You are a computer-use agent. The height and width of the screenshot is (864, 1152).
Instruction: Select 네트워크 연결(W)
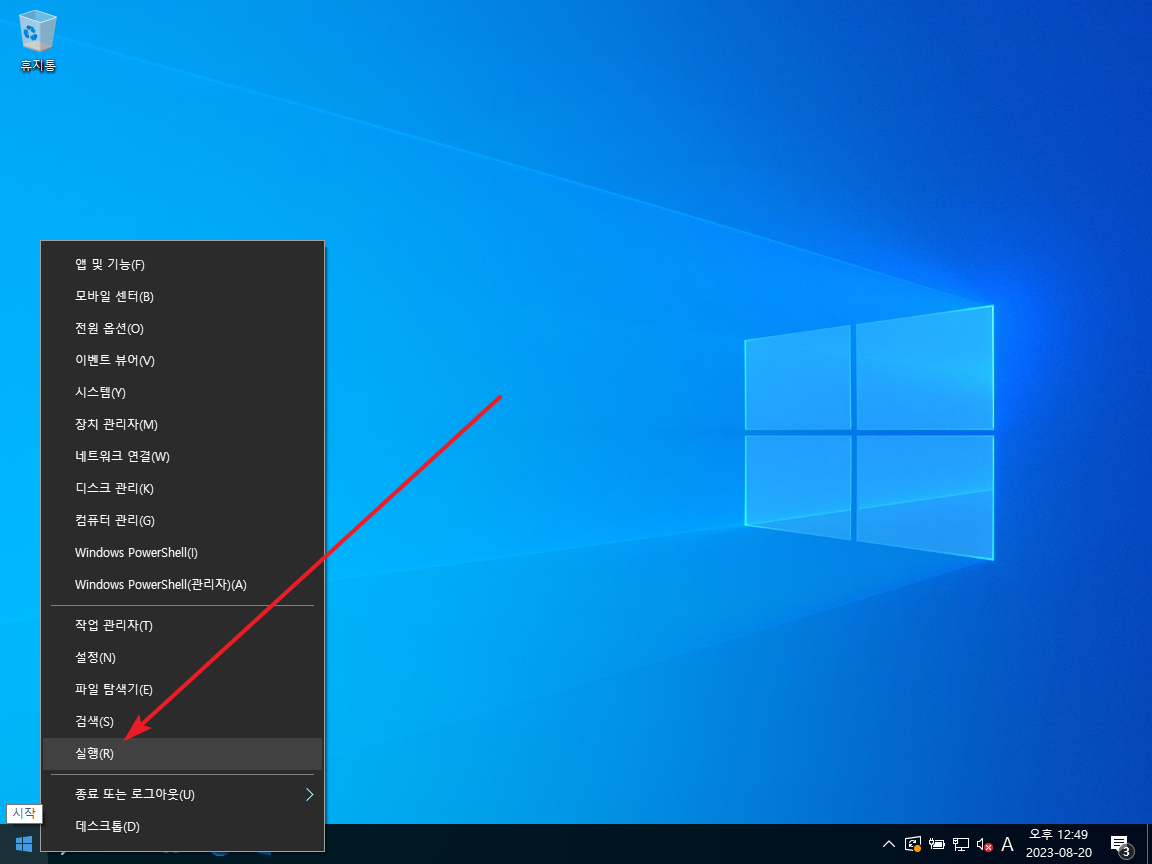[x=182, y=456]
